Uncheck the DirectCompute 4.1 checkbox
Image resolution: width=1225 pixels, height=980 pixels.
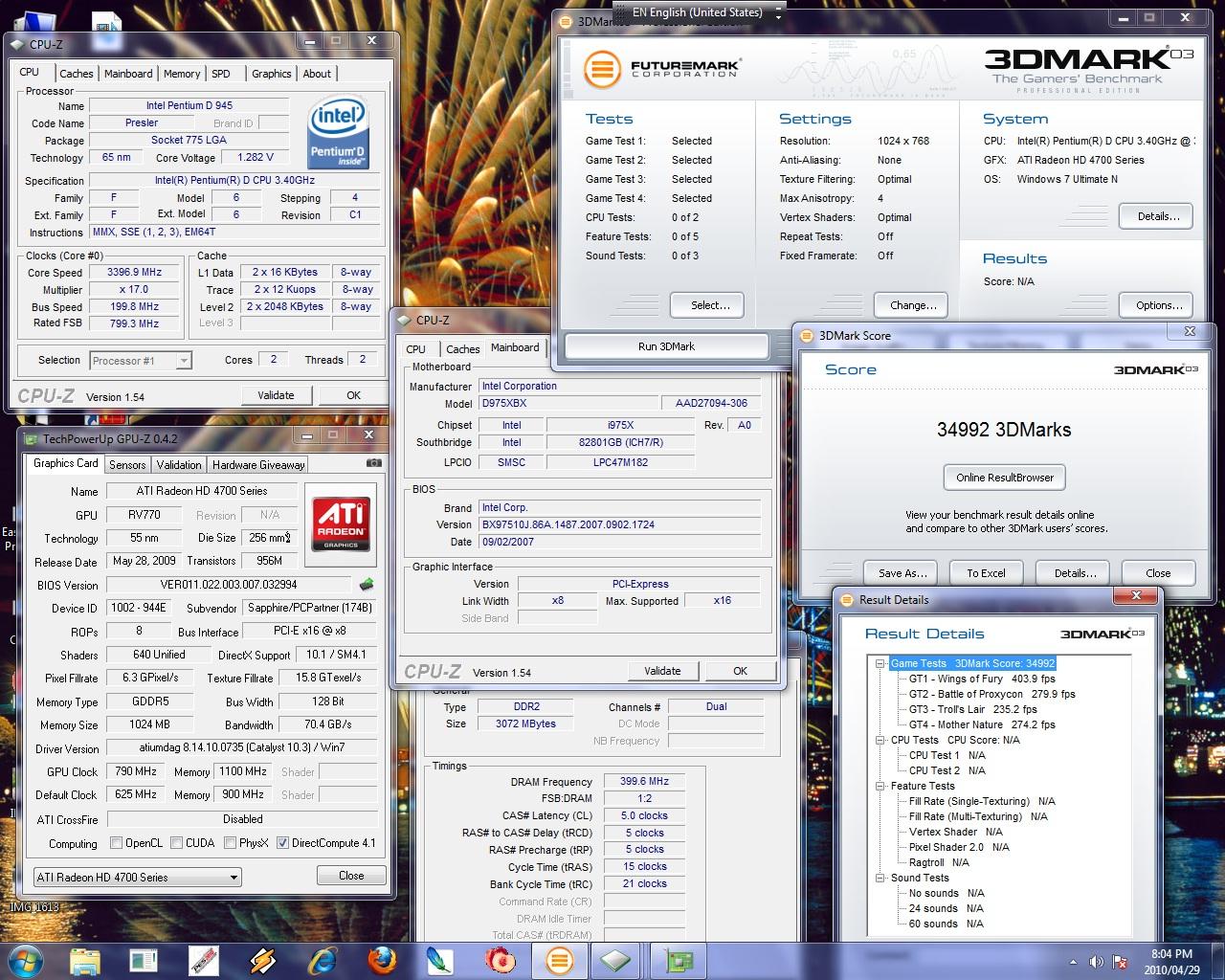pos(282,843)
